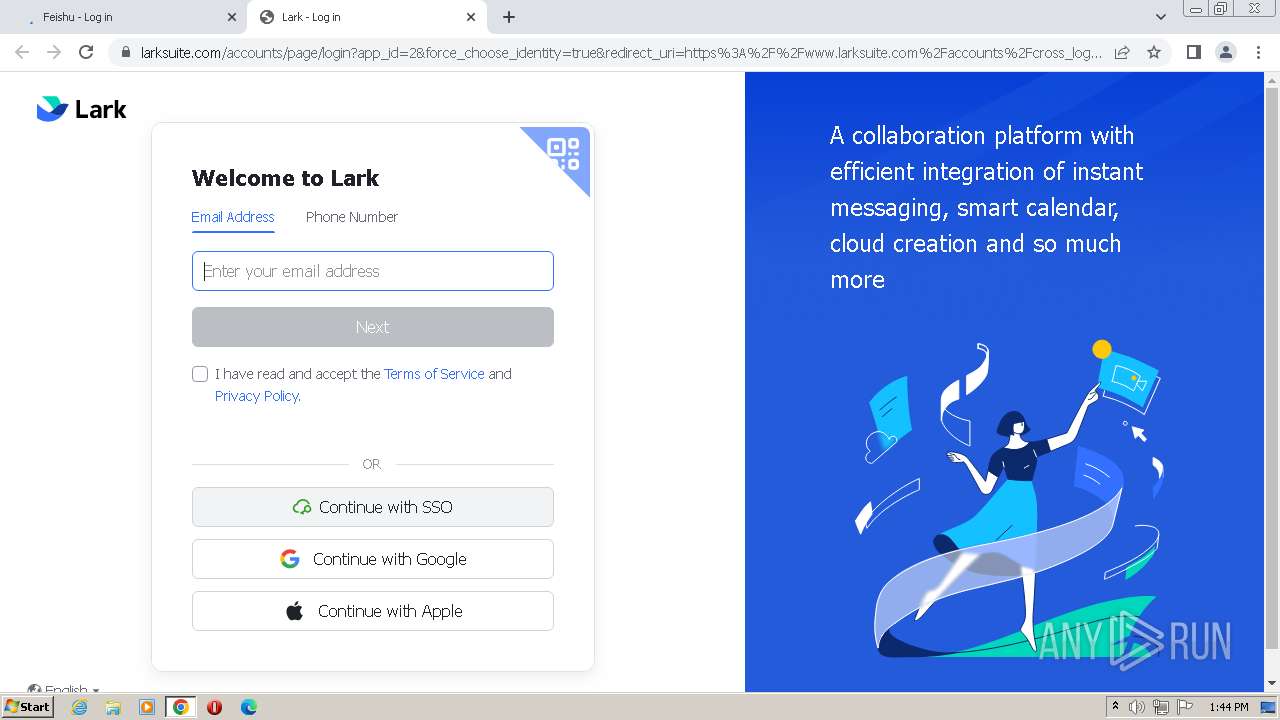Reload the Lark login page
This screenshot has height=720, width=1280.
point(86,52)
